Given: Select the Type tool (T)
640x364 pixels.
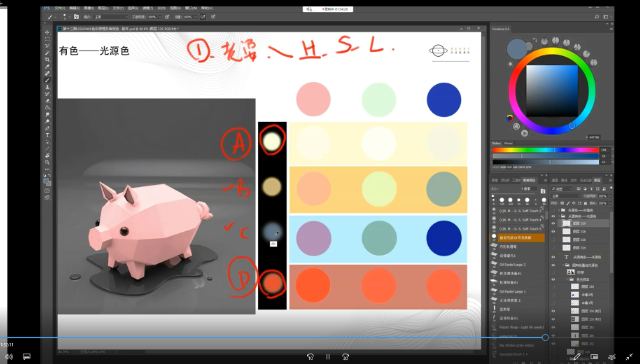Looking at the screenshot, I should [x=47, y=135].
